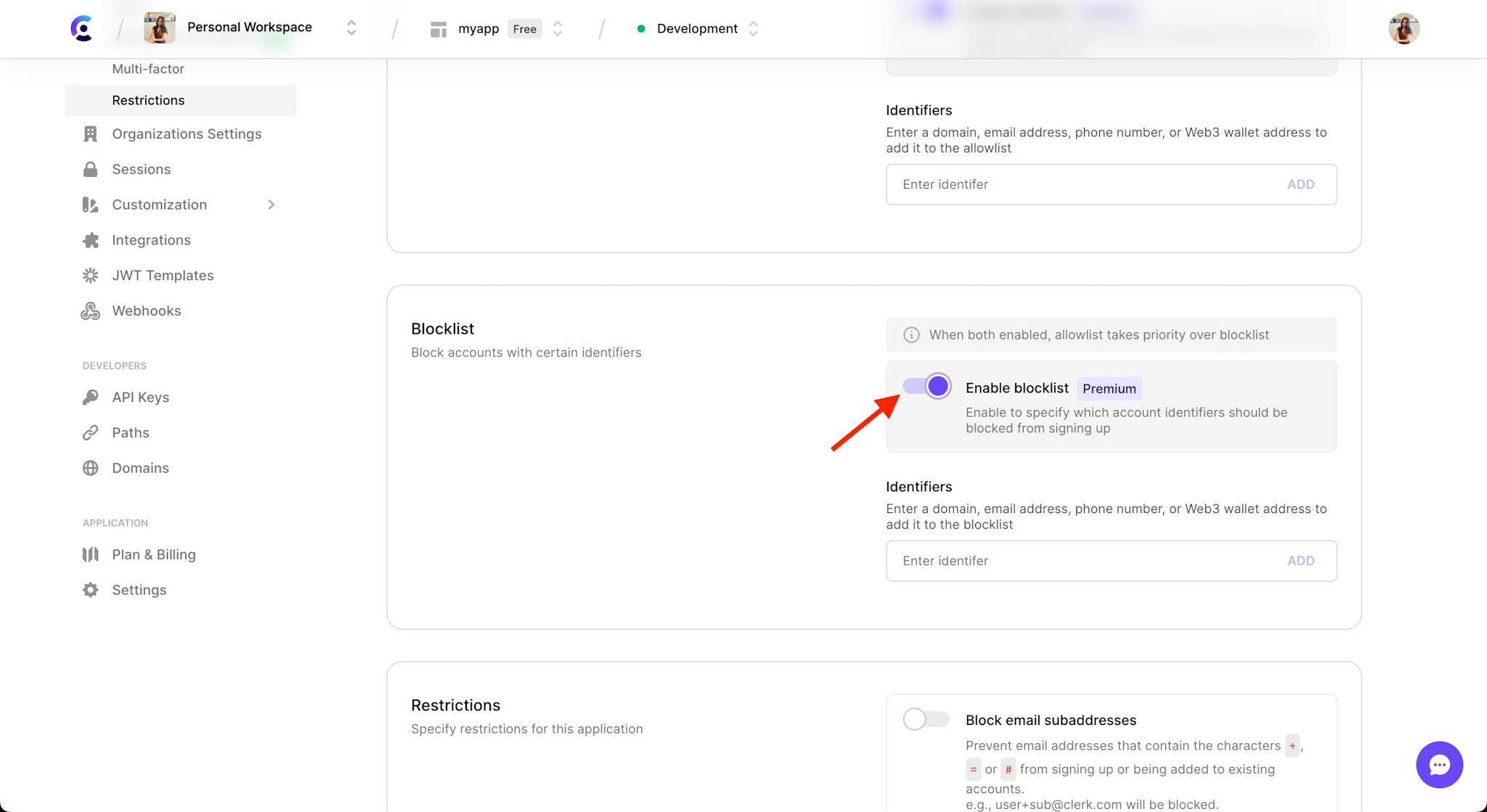This screenshot has height=812, width=1487.
Task: Select the Development environment dropdown
Action: click(x=697, y=28)
